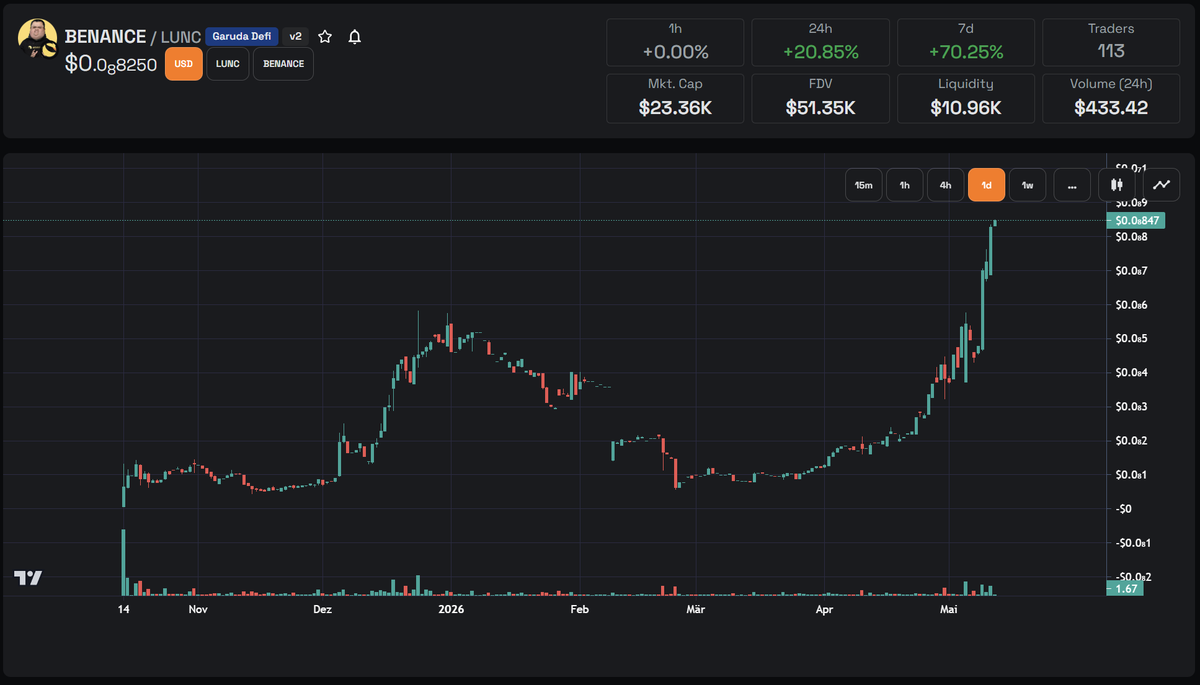Viewport: 1200px width, 685px height.
Task: Click the current price label $0.0₈847
Action: 1135,220
